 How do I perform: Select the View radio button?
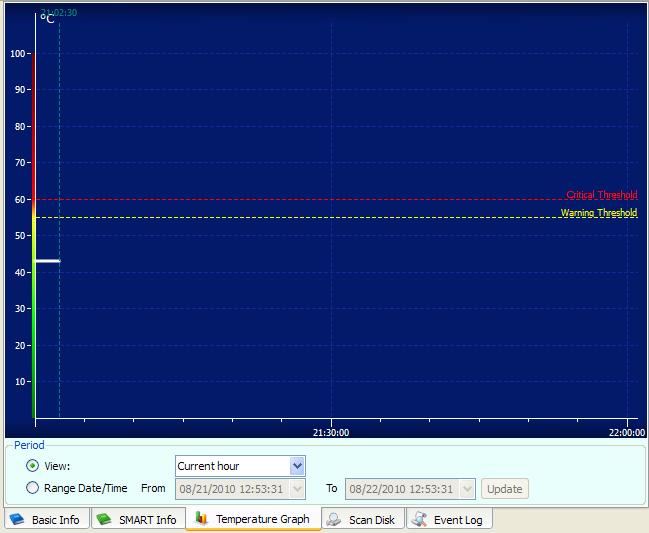(32, 466)
